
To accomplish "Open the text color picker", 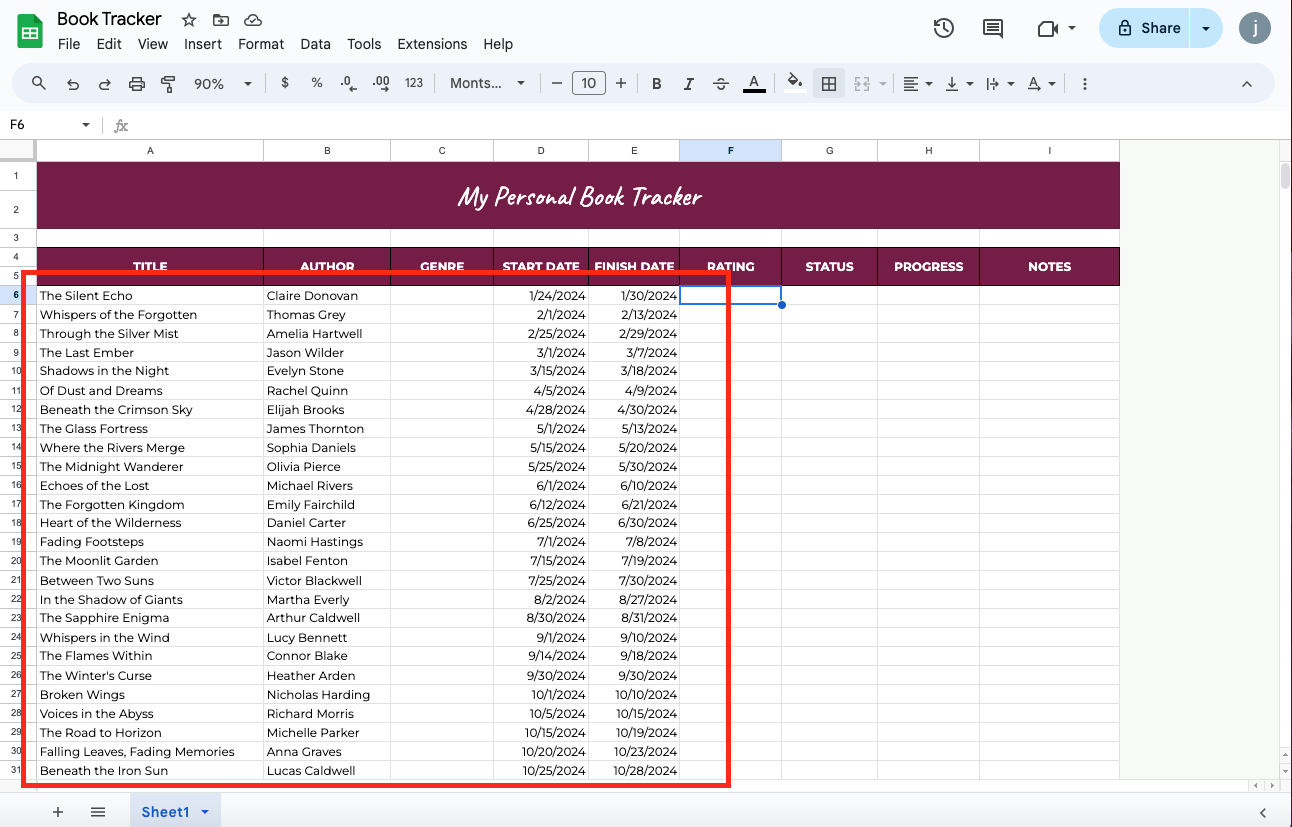I will [754, 83].
